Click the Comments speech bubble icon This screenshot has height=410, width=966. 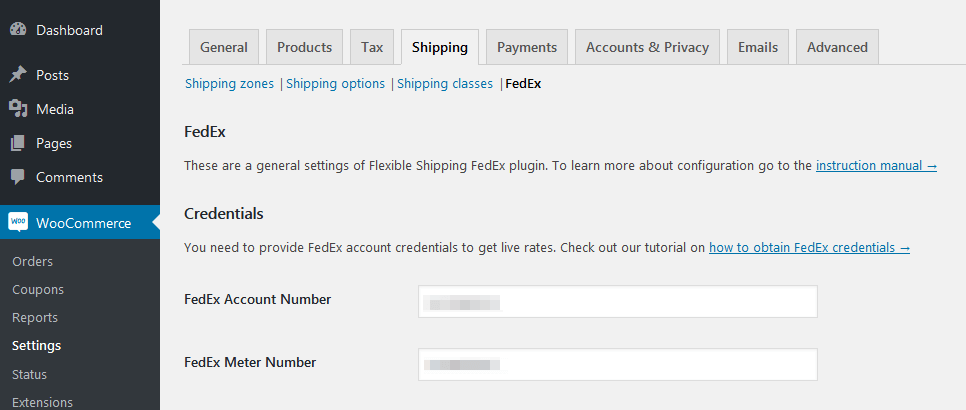(18, 177)
